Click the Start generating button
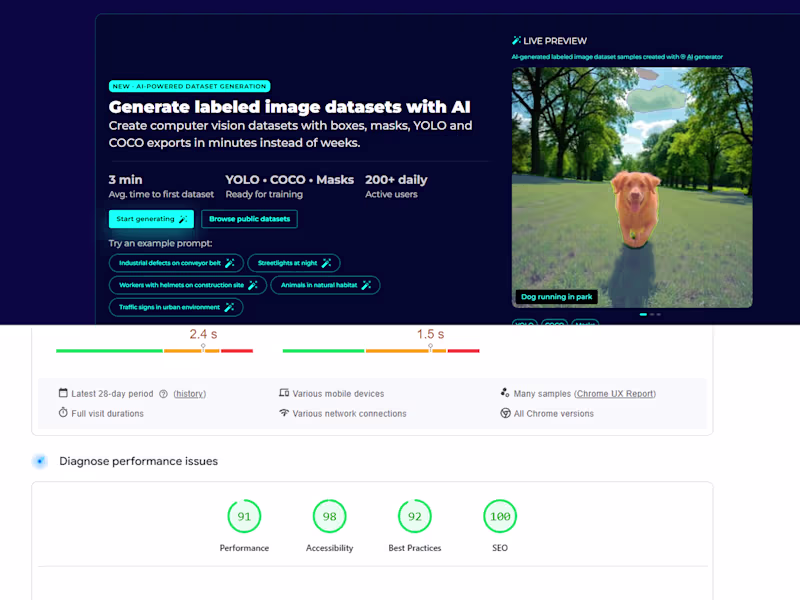The image size is (800, 600). (150, 219)
